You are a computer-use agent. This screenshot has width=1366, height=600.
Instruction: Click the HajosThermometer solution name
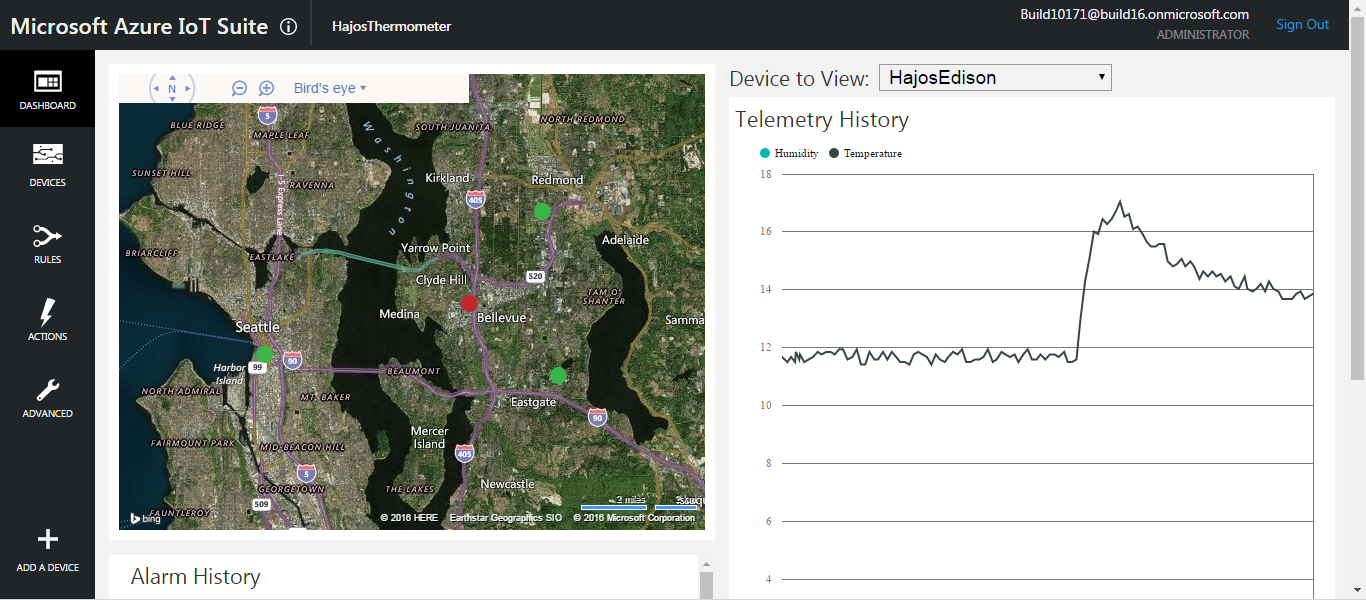[392, 26]
